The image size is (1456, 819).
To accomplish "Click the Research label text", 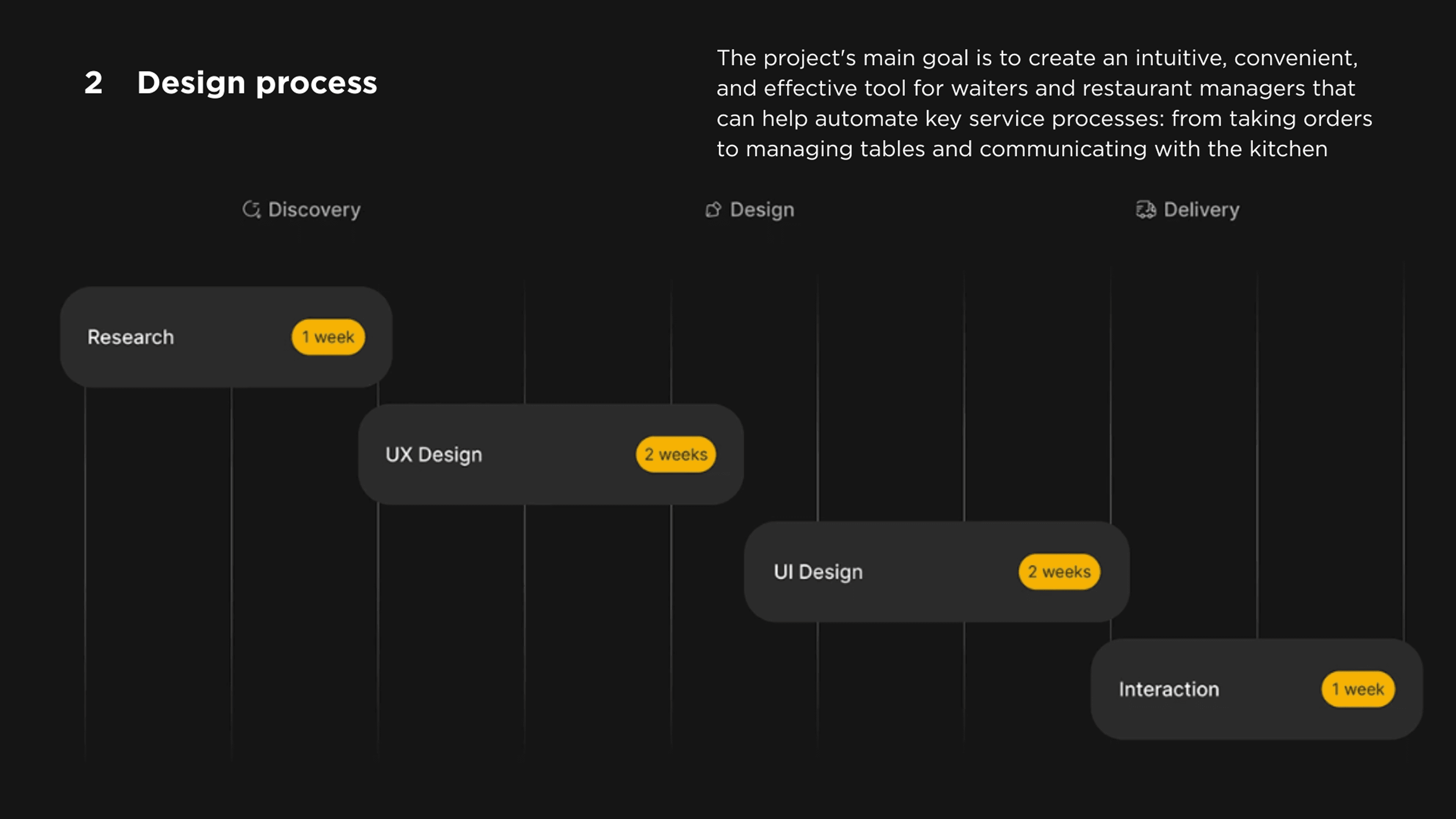I will pyautogui.click(x=130, y=337).
